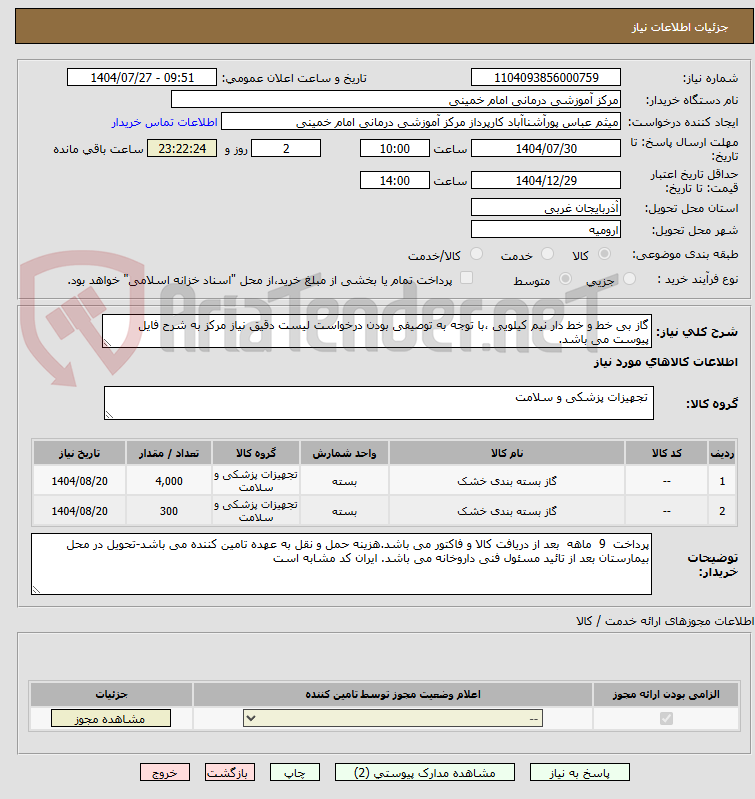Viewport: 755px width, 799px height.
Task: Choose the متوسط purchase process radio button
Action: coord(565,279)
